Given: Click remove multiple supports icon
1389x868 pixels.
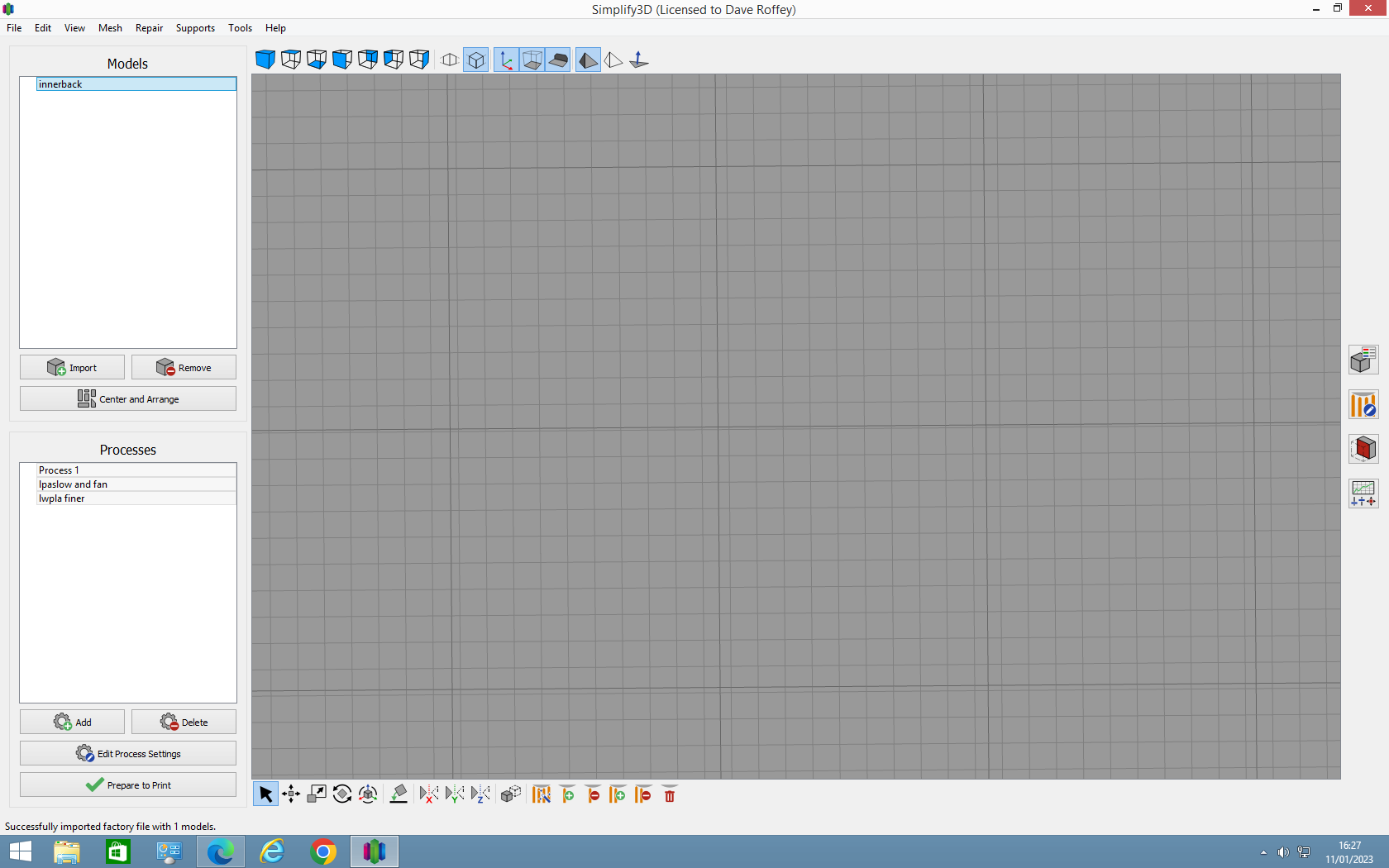Looking at the screenshot, I should (x=643, y=794).
